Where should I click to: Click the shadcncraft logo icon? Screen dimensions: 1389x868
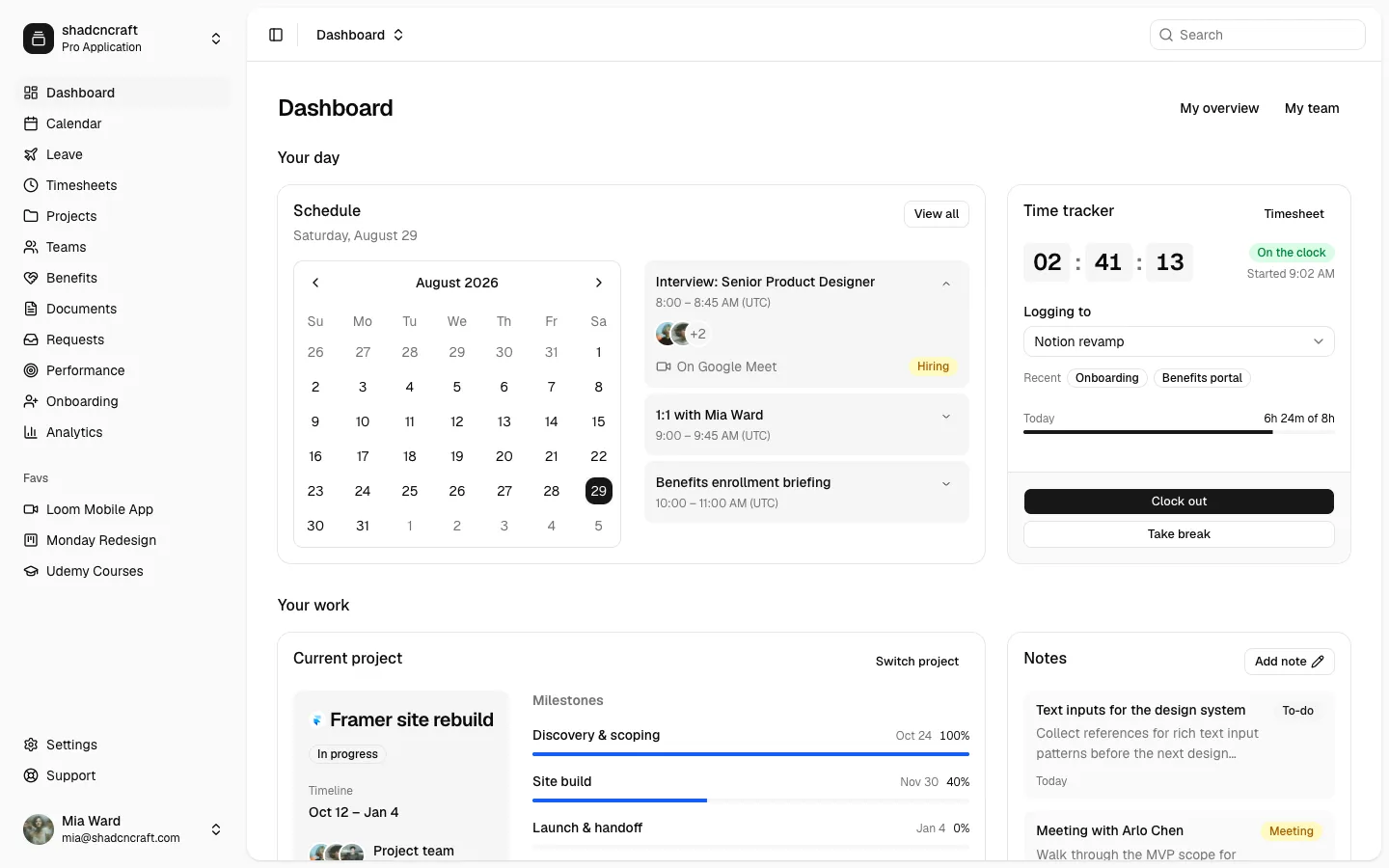tap(39, 39)
